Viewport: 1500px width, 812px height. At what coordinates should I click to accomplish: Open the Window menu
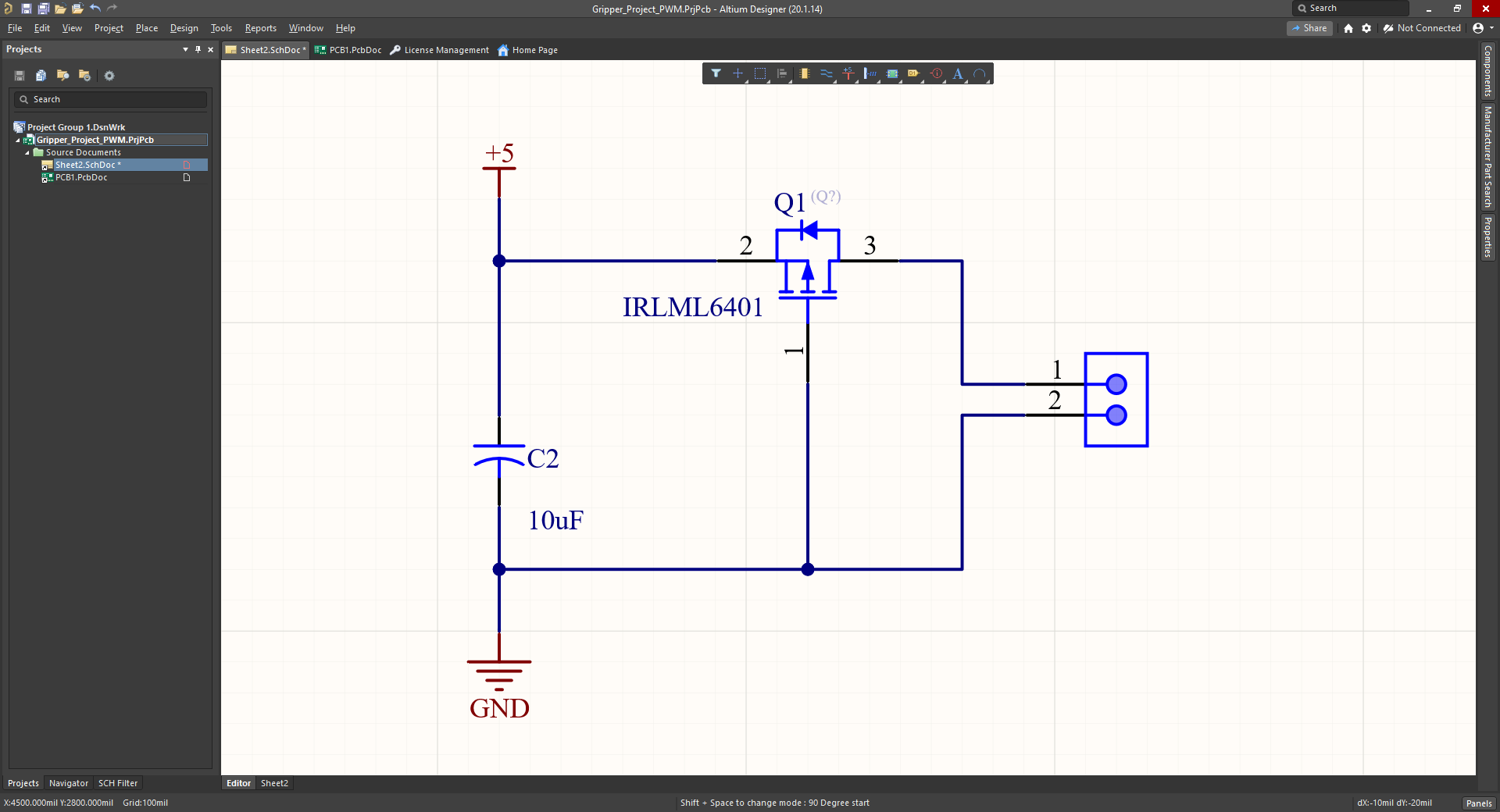pyautogui.click(x=305, y=28)
